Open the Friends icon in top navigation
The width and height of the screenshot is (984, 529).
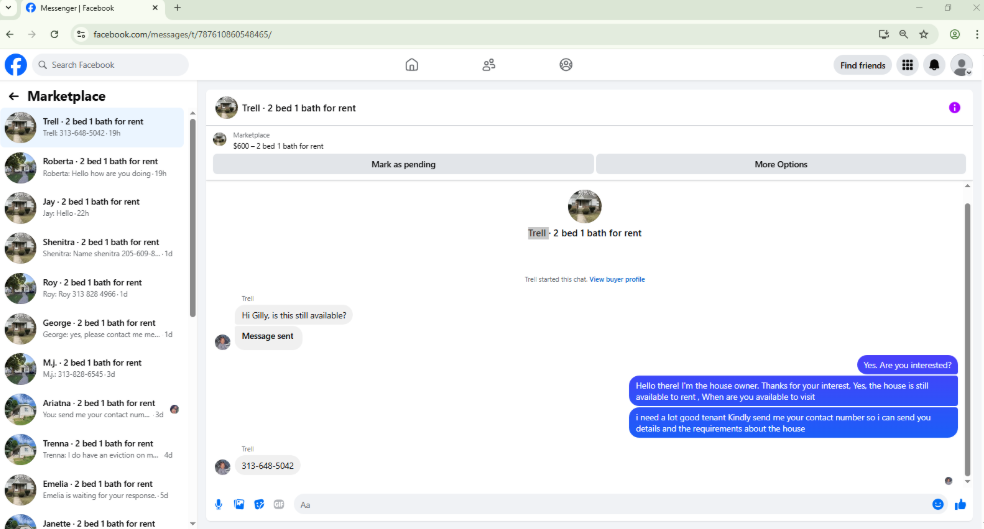pos(489,65)
